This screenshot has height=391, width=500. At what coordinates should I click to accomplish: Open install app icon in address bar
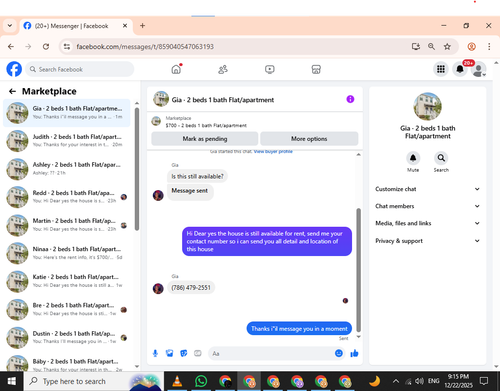(416, 46)
